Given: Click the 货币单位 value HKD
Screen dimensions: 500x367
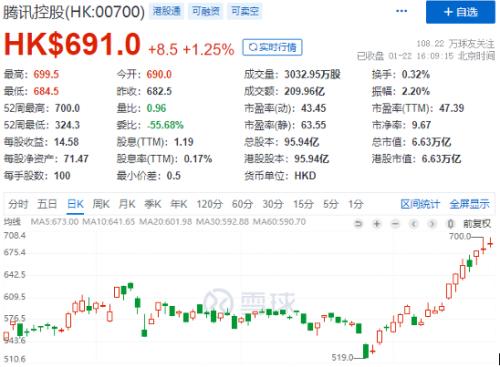Looking at the screenshot, I should coord(305,176).
